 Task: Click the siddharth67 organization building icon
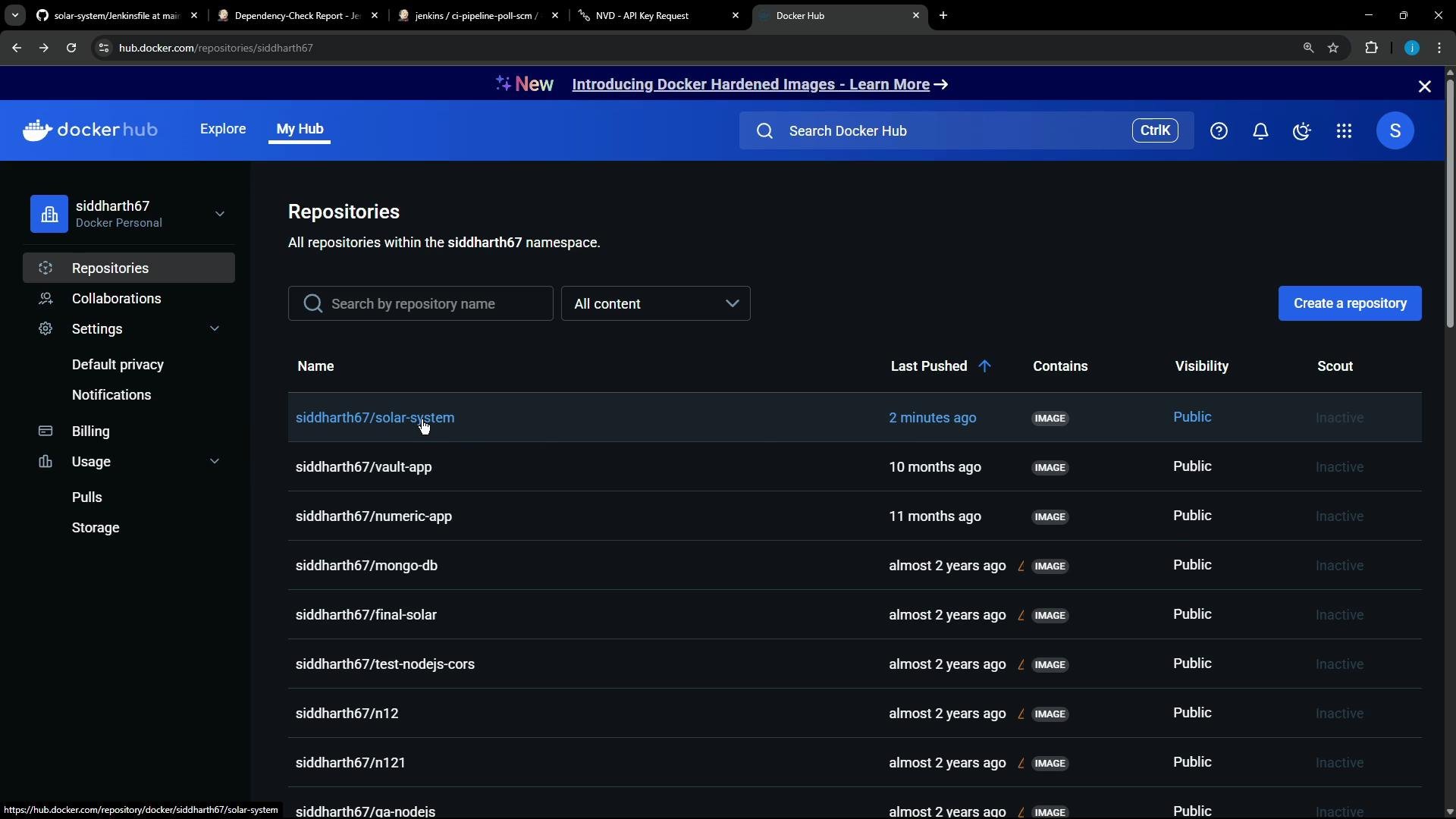[x=49, y=214]
